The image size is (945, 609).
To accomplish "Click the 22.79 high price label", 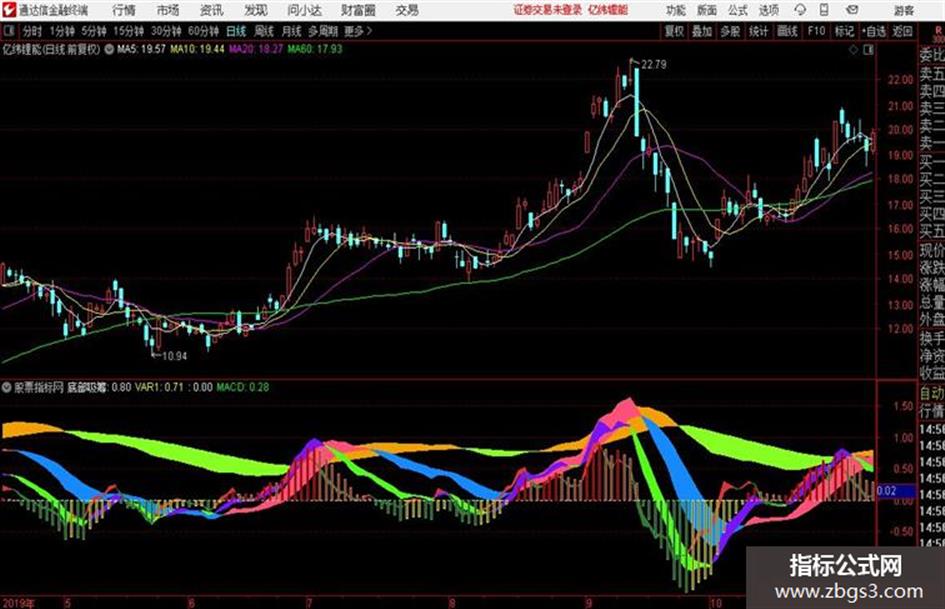I will [x=654, y=64].
